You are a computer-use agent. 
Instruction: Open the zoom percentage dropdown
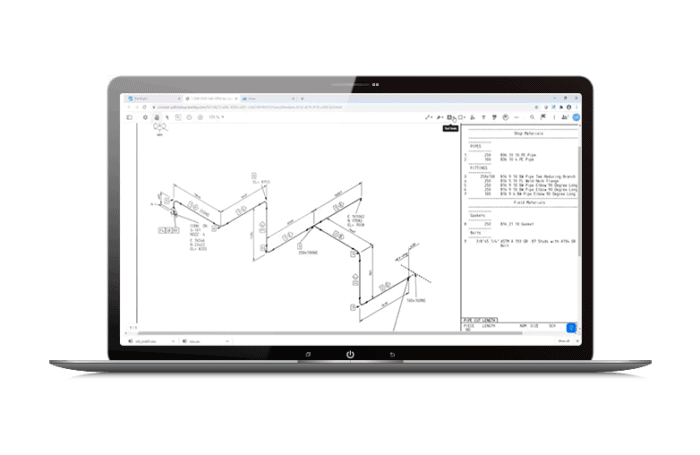pyautogui.click(x=215, y=117)
